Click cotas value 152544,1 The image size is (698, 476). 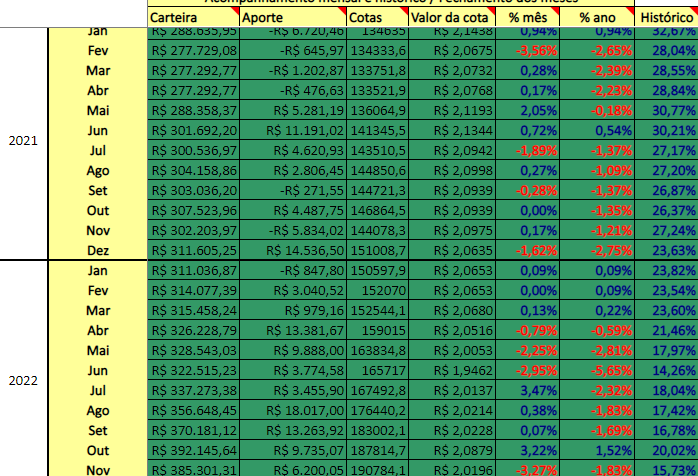coord(377,311)
